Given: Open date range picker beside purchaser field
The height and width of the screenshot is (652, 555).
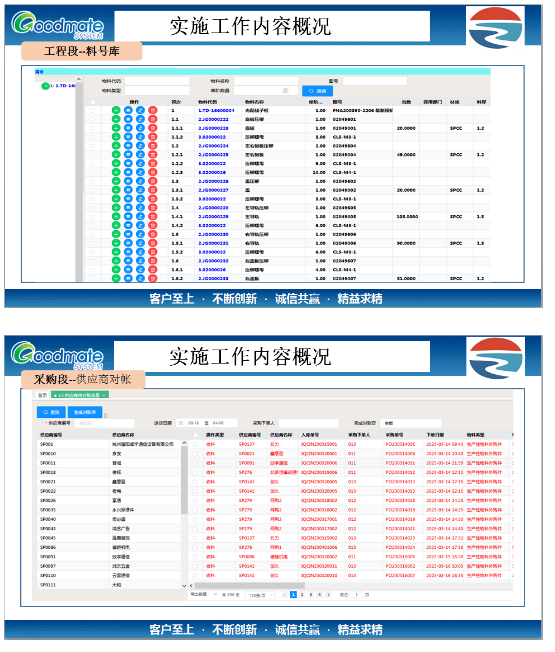Looking at the screenshot, I should click(207, 423).
